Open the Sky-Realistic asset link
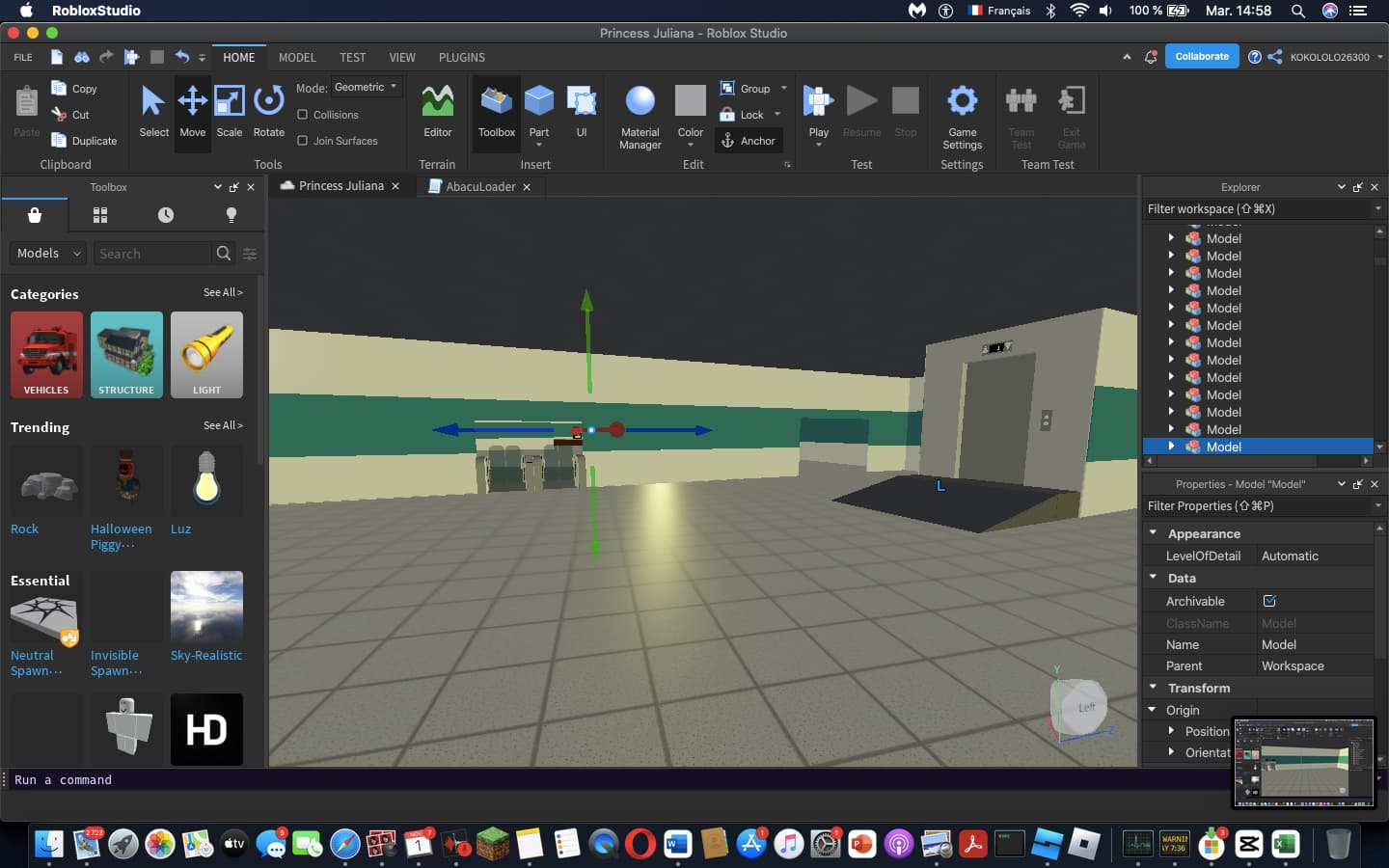1389x868 pixels. (206, 656)
